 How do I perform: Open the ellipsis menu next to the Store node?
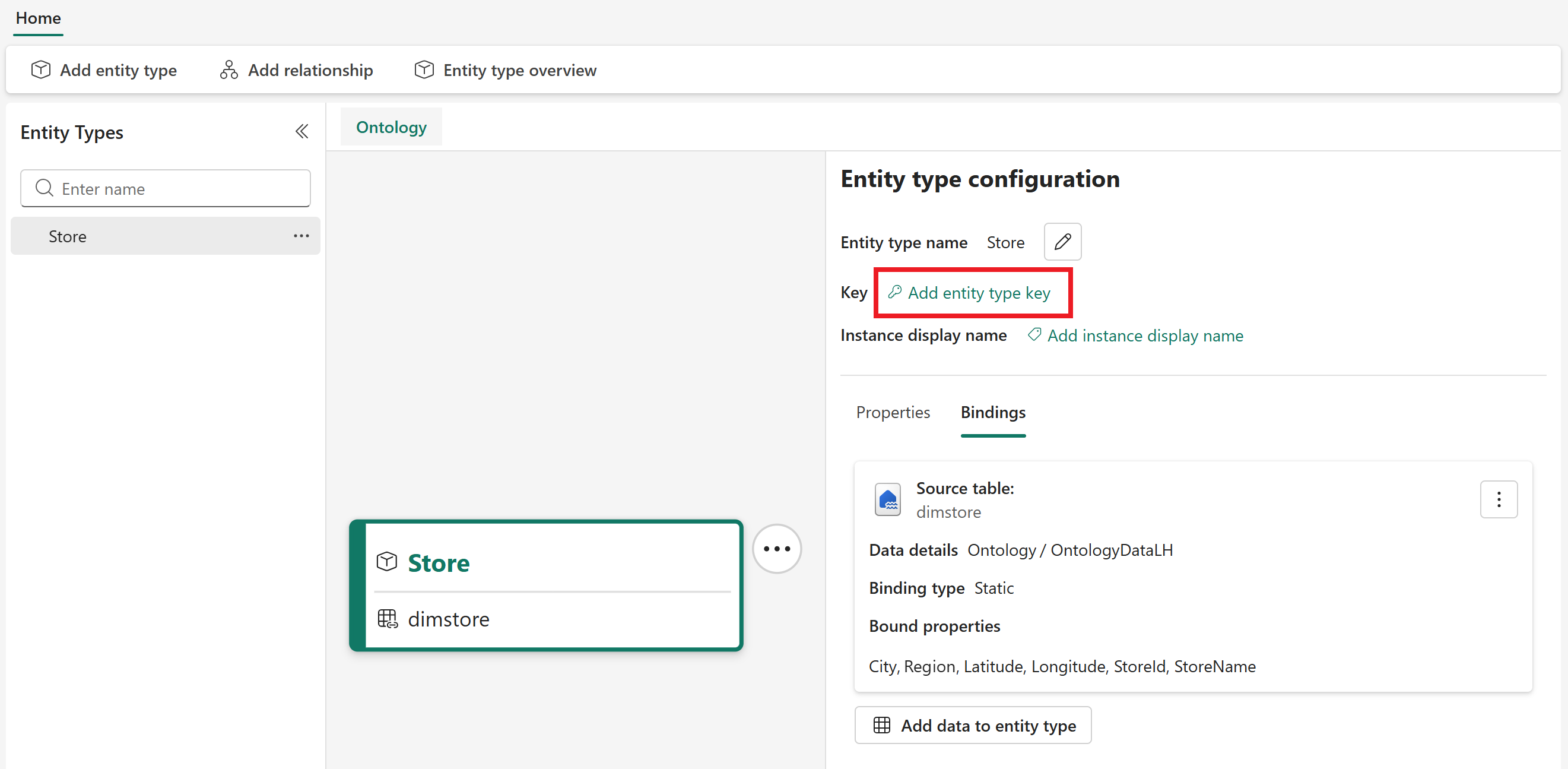(777, 549)
